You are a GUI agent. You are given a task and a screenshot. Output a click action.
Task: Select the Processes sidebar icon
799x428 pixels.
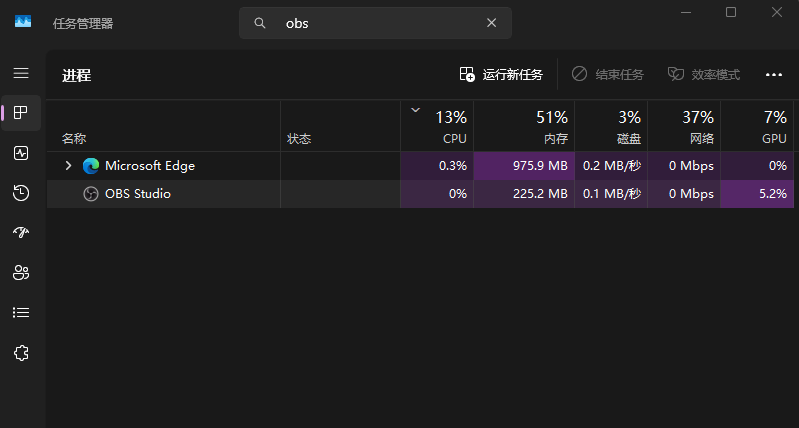21,113
